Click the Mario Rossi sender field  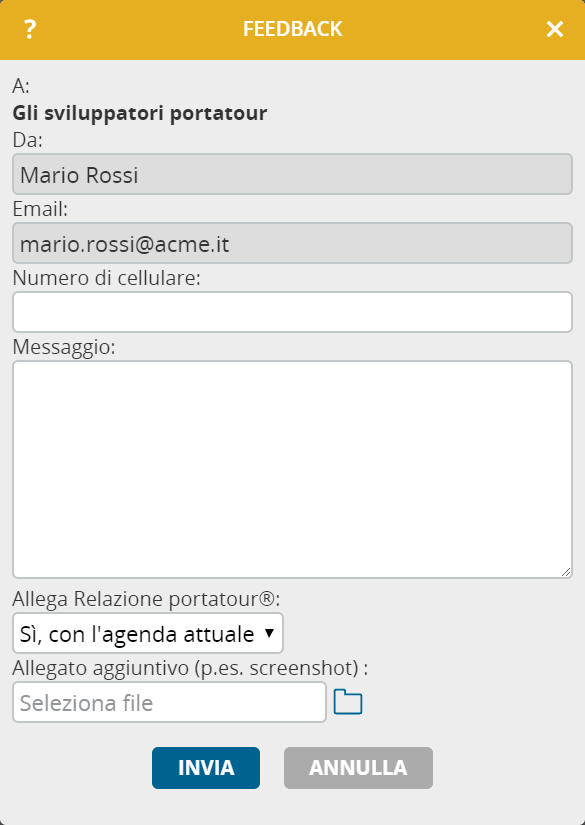[x=292, y=174]
